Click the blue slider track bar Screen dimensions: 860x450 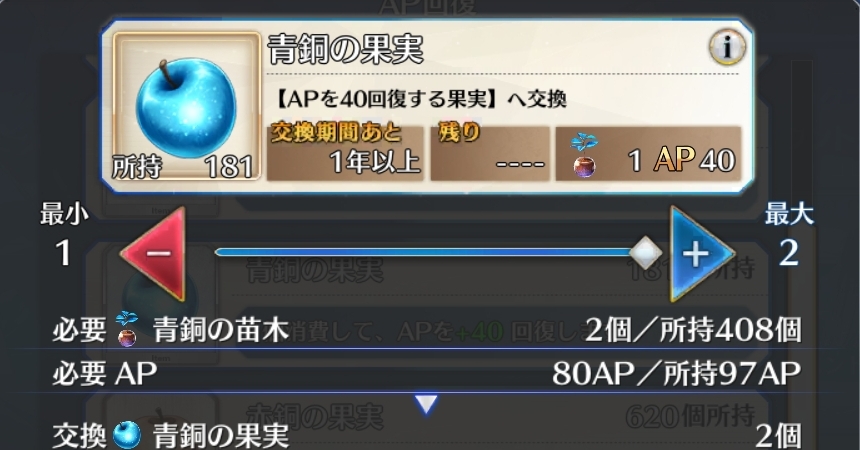(422, 252)
